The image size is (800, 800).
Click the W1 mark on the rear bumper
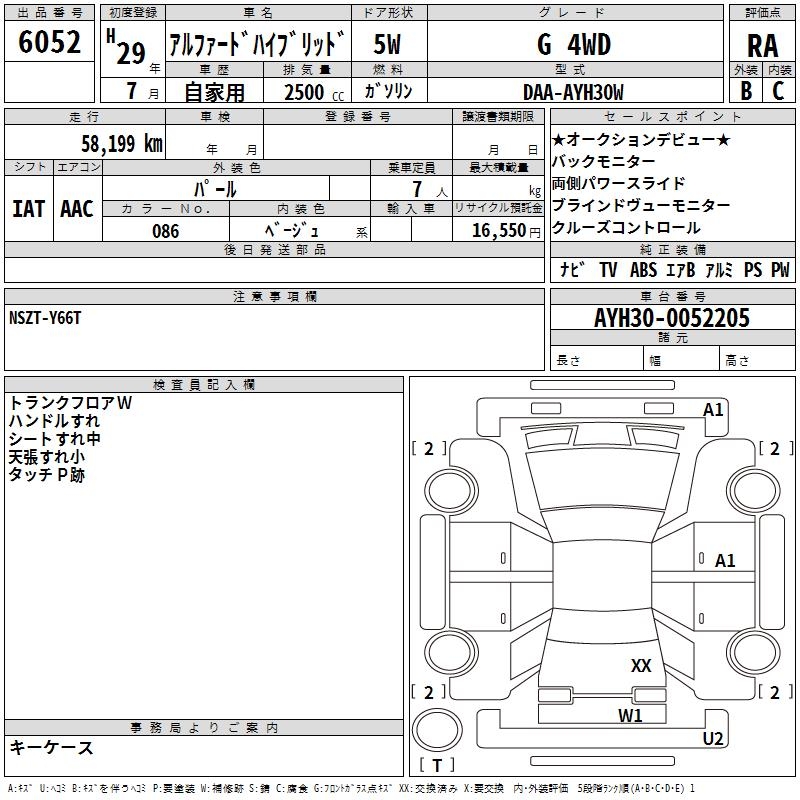[630, 715]
